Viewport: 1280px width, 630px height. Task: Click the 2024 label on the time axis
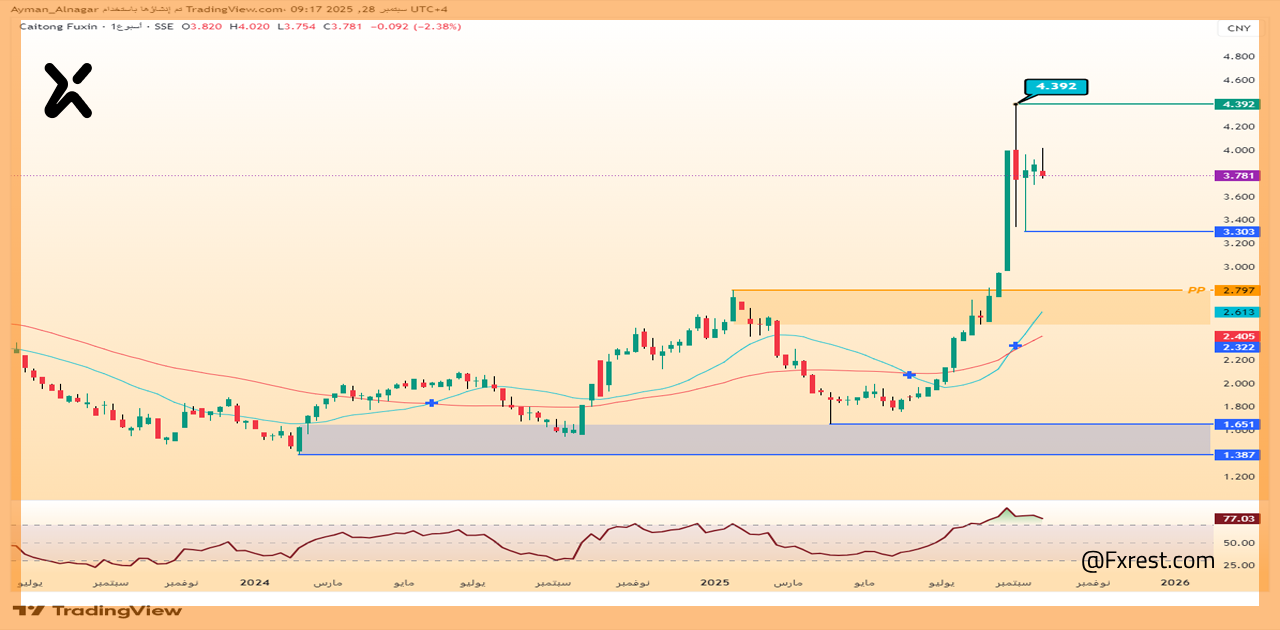click(255, 581)
